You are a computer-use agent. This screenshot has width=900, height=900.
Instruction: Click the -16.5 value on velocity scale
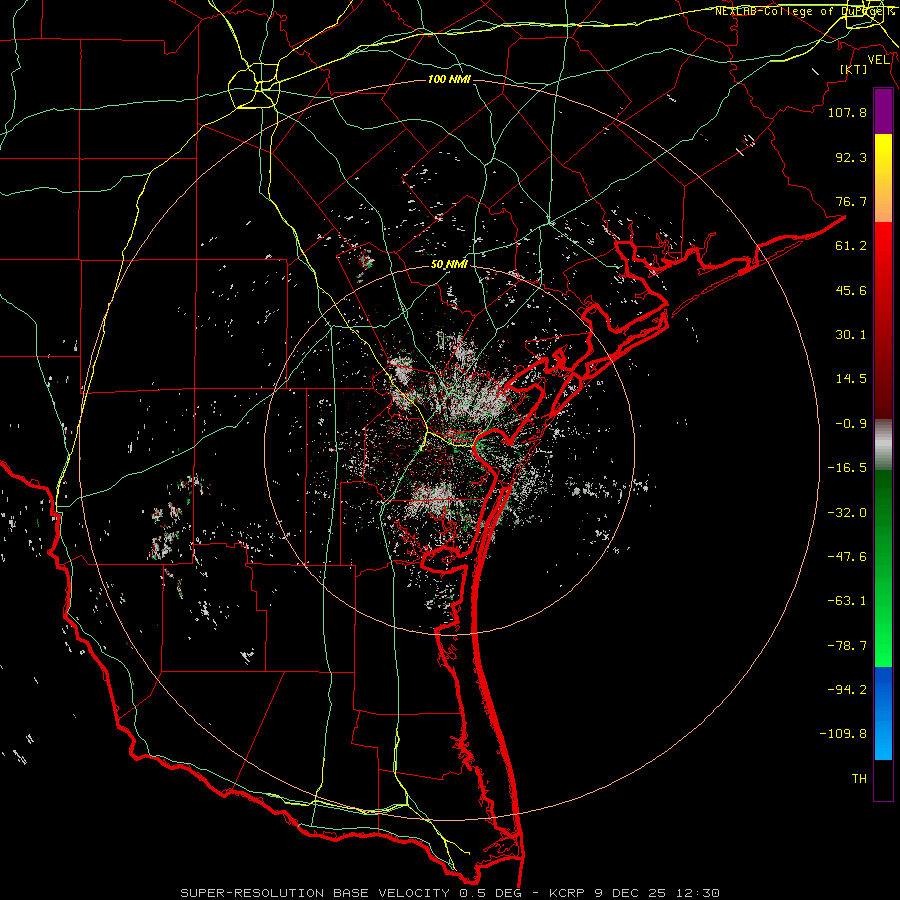pos(847,468)
